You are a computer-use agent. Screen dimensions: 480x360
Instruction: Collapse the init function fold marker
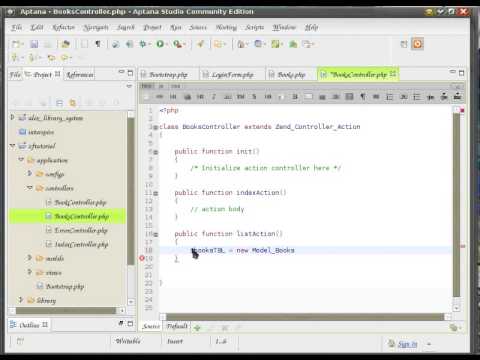[155, 152]
